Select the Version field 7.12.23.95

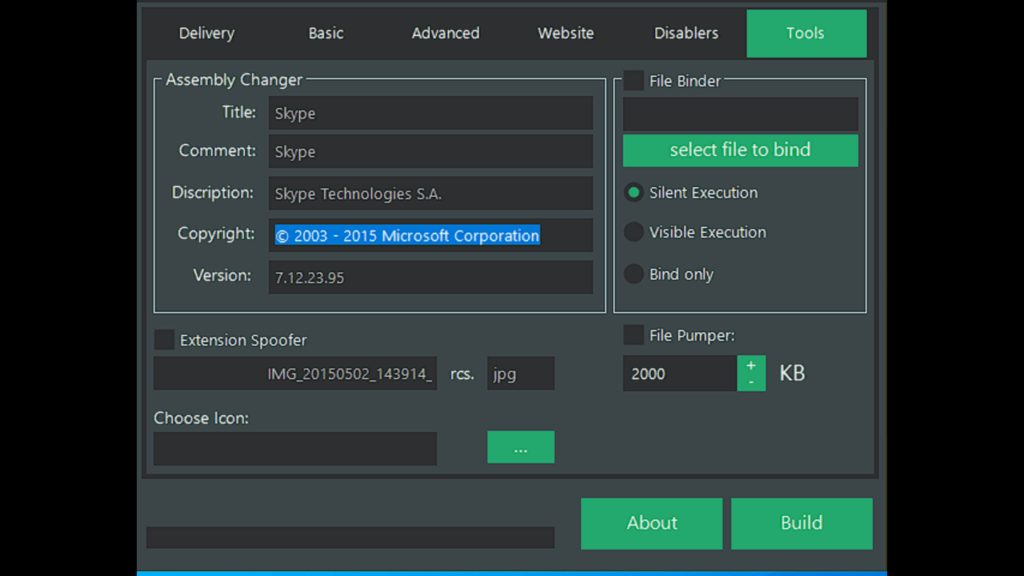pyautogui.click(x=431, y=277)
